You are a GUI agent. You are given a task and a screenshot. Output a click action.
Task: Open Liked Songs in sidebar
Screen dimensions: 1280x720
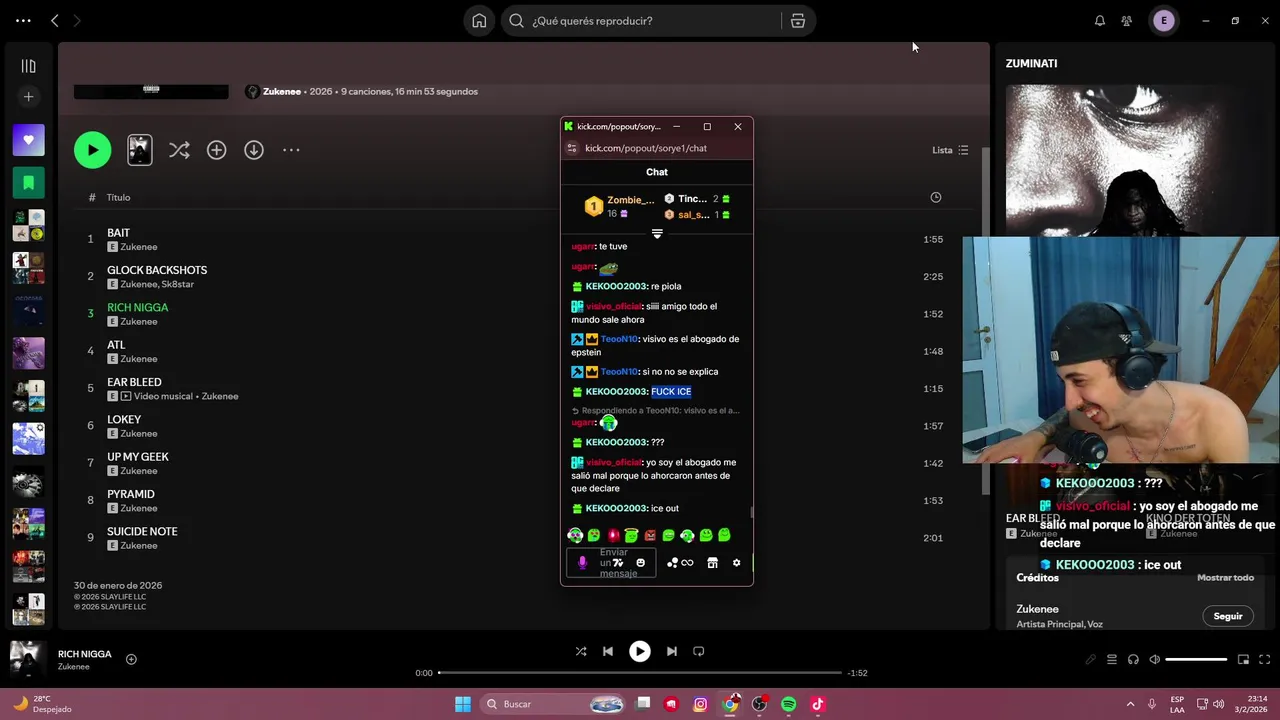28,141
